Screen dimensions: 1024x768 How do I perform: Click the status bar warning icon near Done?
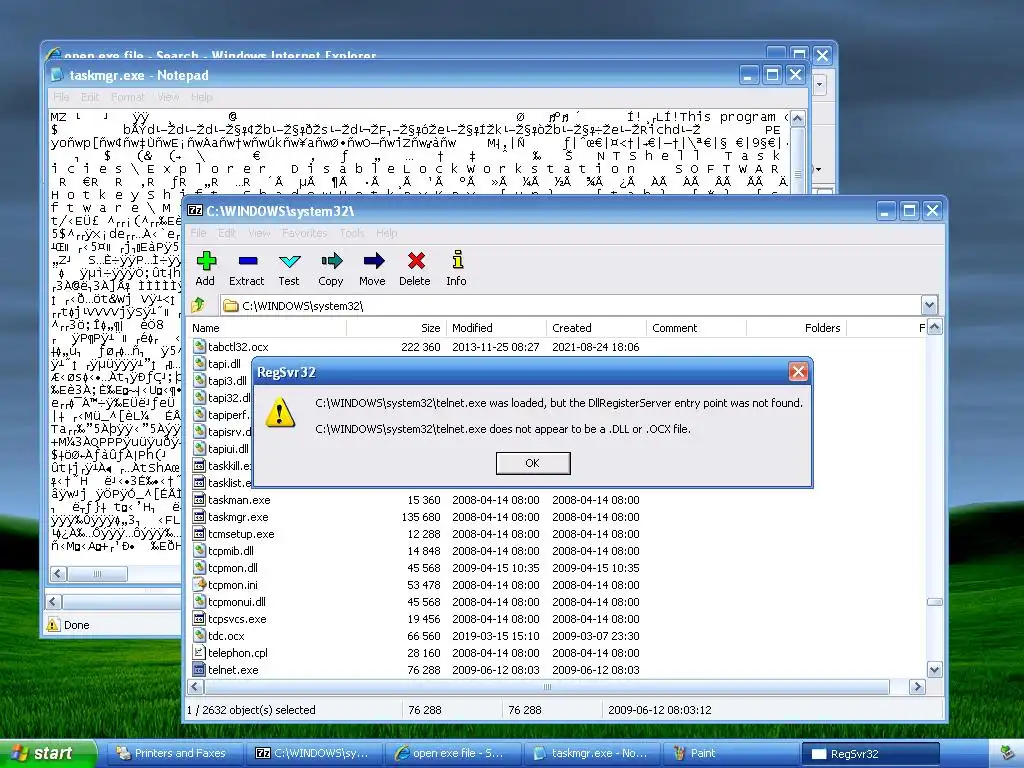pos(53,624)
